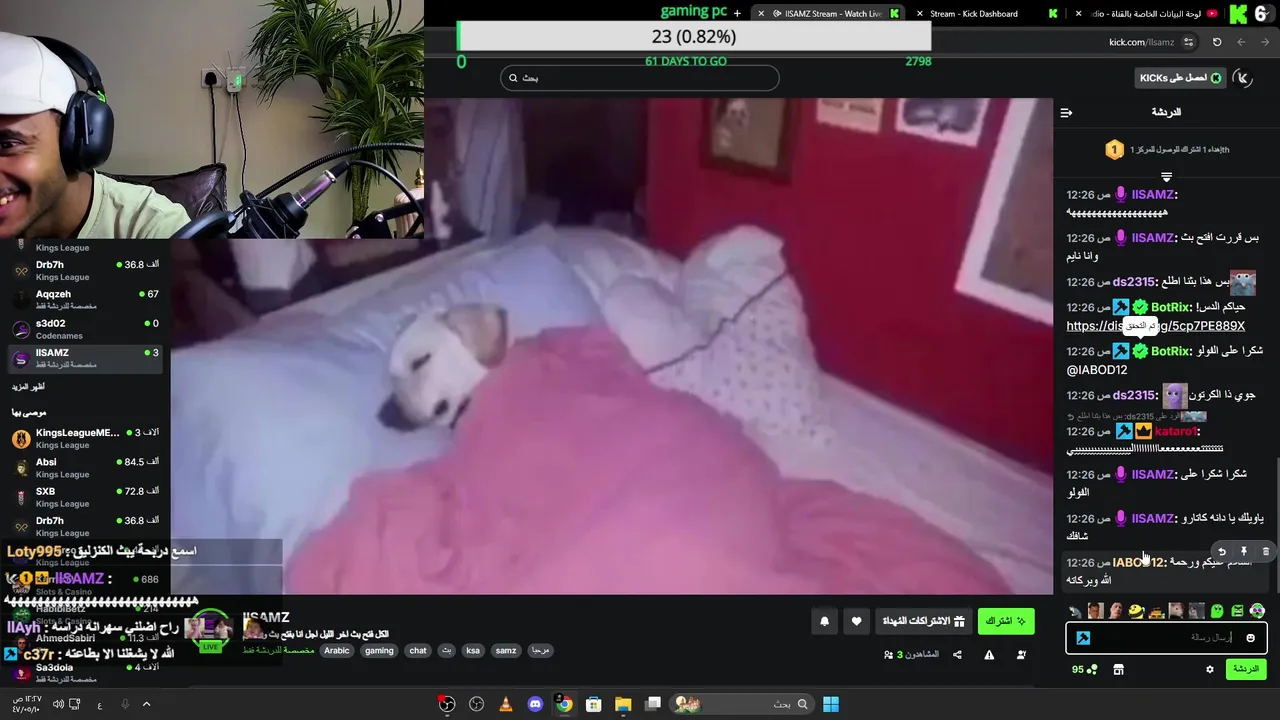Open chat settings gear icon

point(1209,669)
